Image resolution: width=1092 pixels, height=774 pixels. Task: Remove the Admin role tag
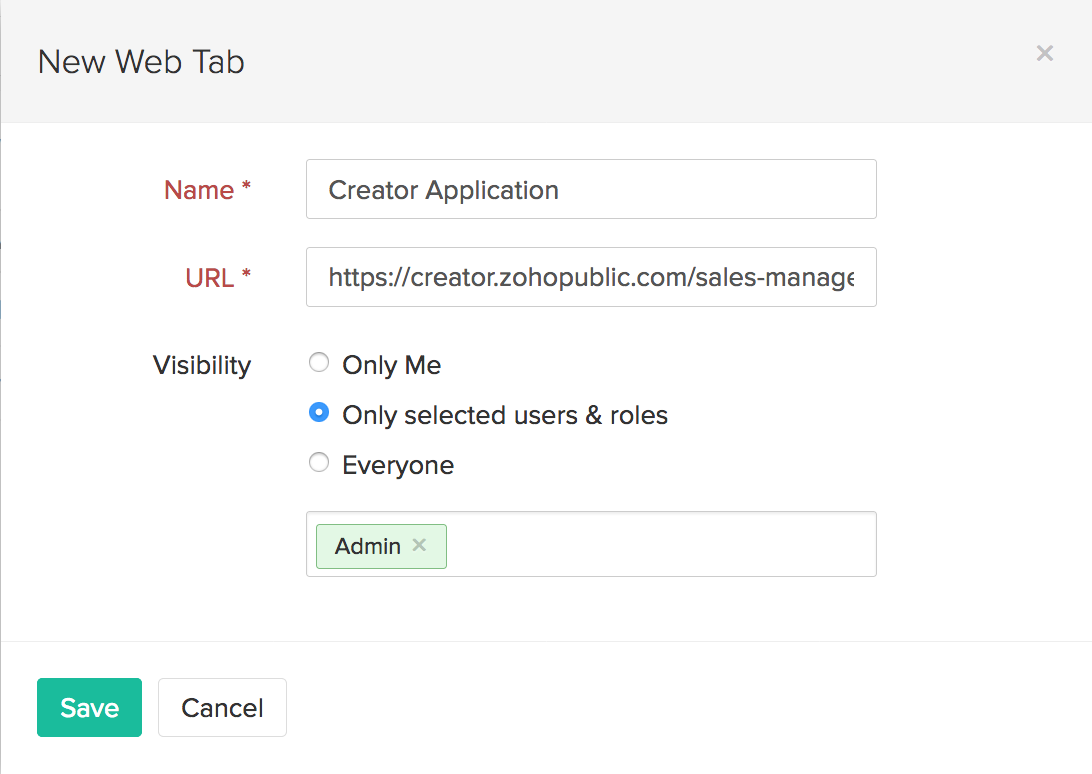[x=420, y=545]
